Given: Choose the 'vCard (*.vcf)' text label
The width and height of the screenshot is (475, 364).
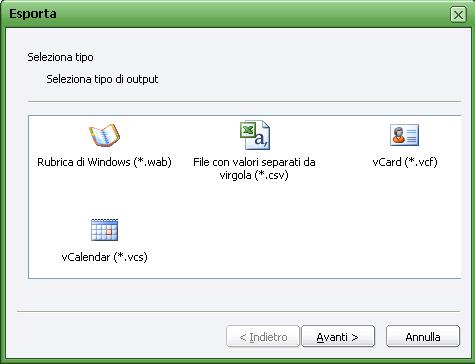Looking at the screenshot, I should click(405, 162).
